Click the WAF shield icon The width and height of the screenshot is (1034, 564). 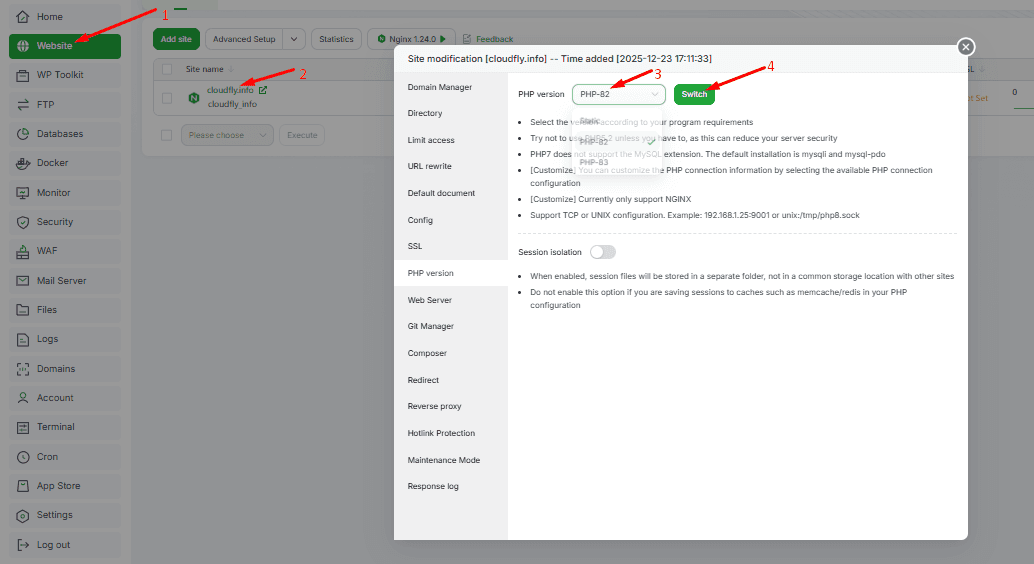click(x=23, y=251)
